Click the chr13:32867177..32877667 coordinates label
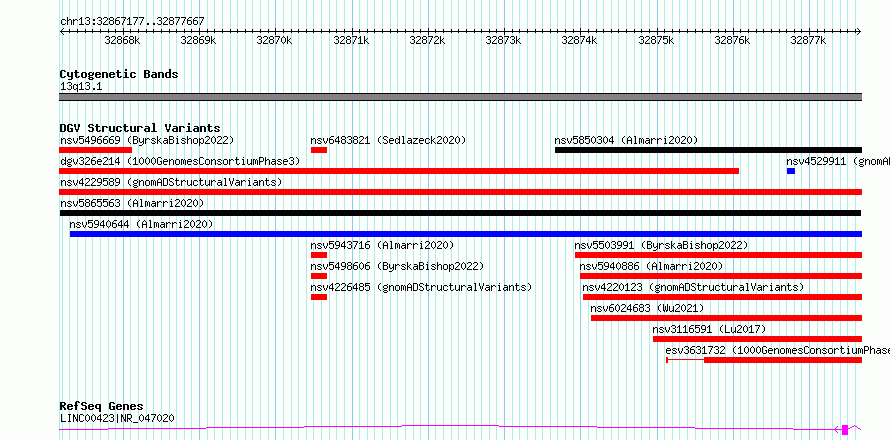Screen dimensions: 890x440 pyautogui.click(x=132, y=22)
